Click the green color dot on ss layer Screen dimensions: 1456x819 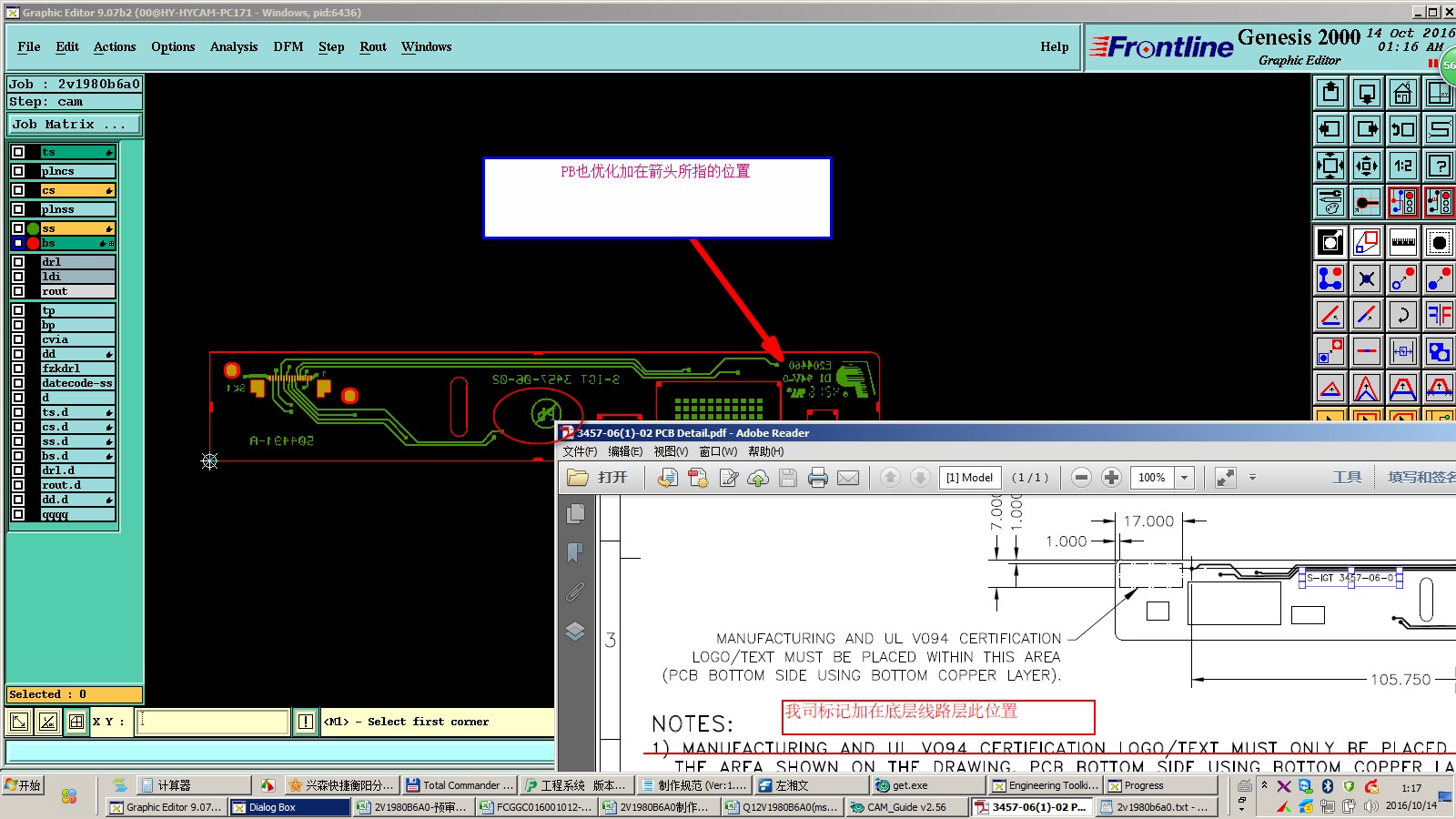tap(34, 228)
